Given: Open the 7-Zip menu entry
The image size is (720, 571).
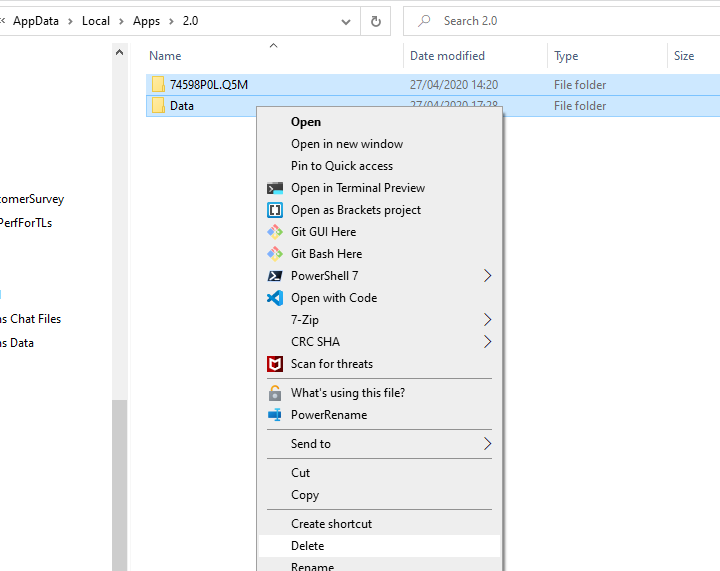Looking at the screenshot, I should coord(379,320).
